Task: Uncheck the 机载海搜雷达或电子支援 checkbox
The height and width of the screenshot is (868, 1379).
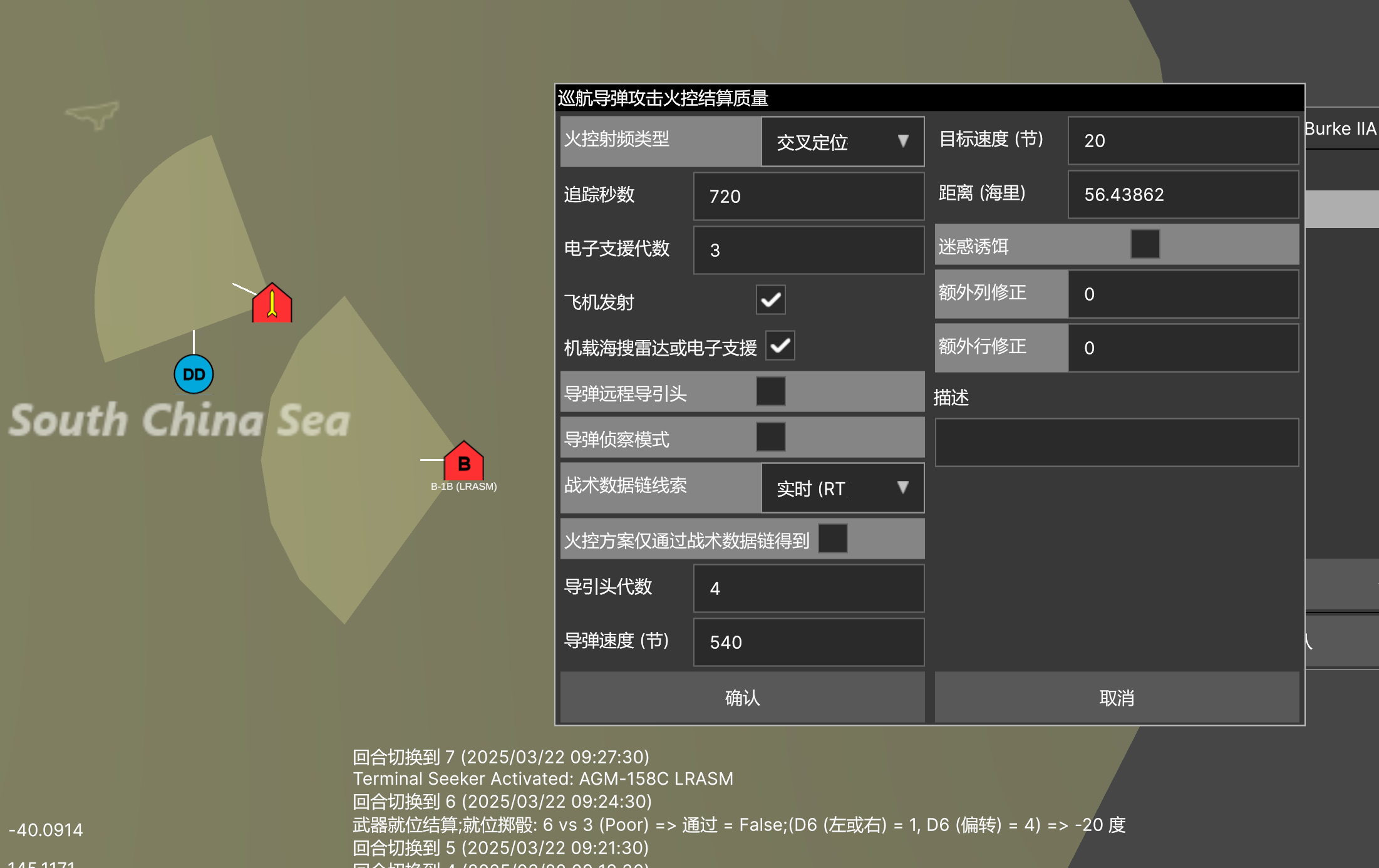Action: (x=780, y=346)
